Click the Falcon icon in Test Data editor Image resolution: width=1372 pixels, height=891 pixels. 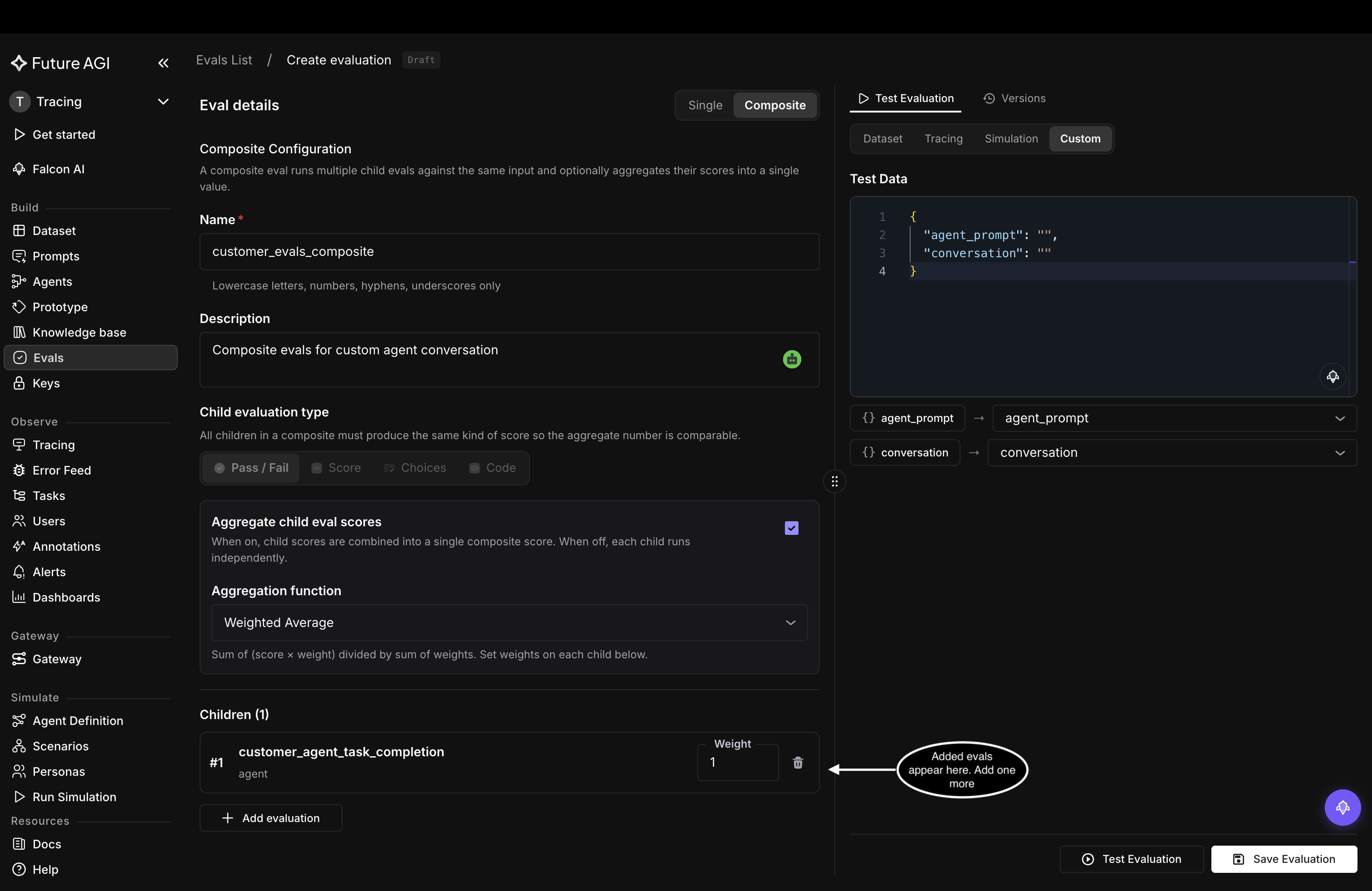pos(1332,377)
